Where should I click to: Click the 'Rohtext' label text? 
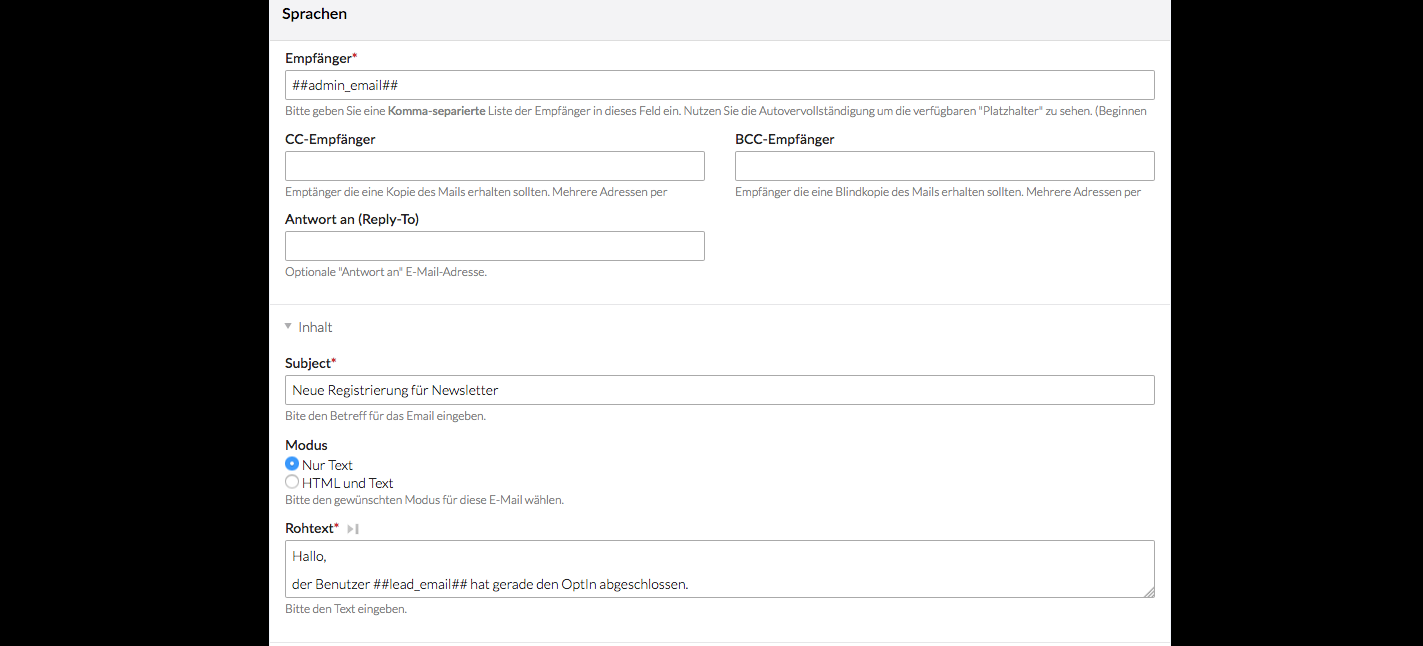tap(308, 528)
